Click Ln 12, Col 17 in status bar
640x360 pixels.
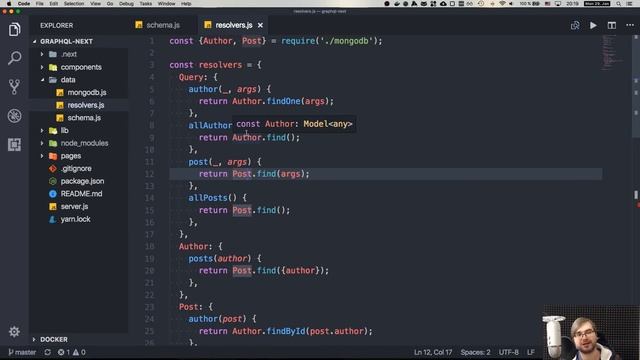[x=433, y=352]
